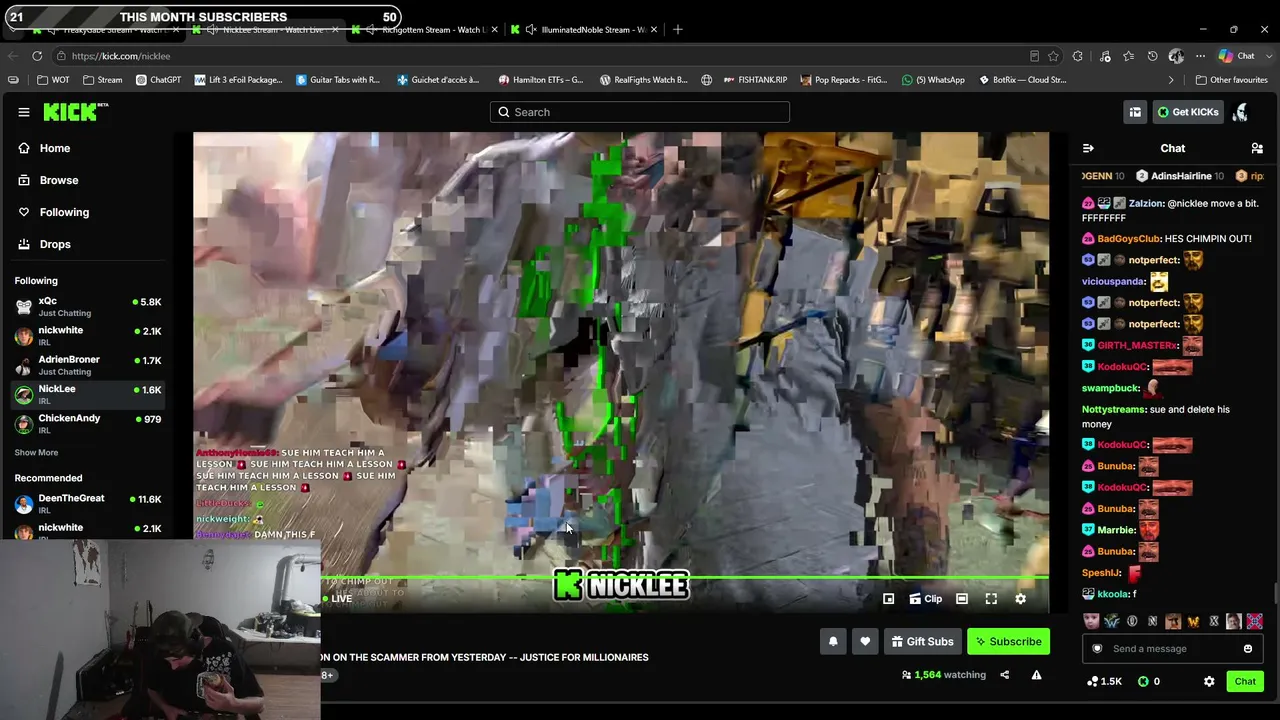Screen dimensions: 1280x720
Task: Open the WhatsApp bookmark
Action: click(x=933, y=80)
